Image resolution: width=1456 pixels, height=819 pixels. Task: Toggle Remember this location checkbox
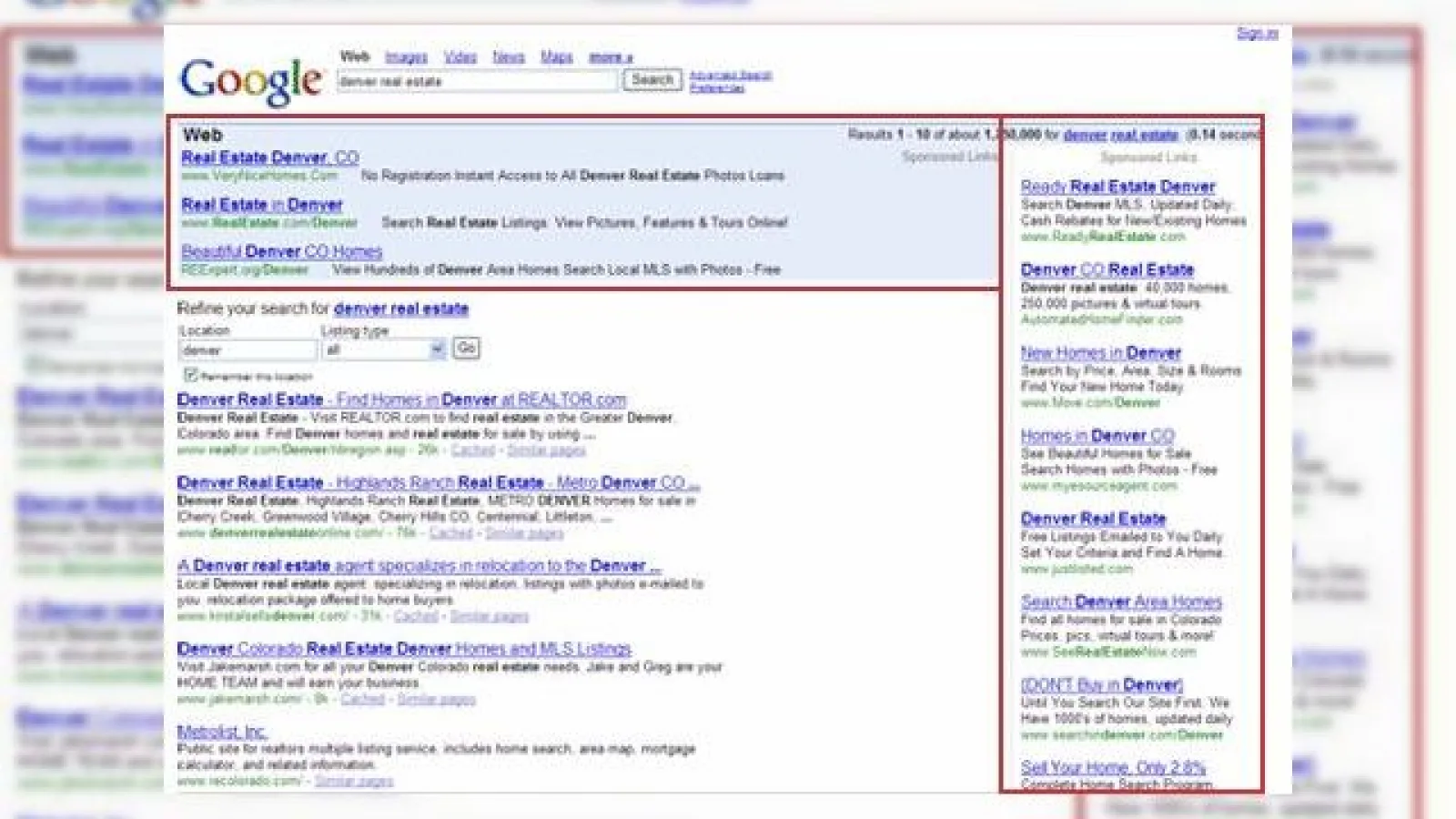190,374
